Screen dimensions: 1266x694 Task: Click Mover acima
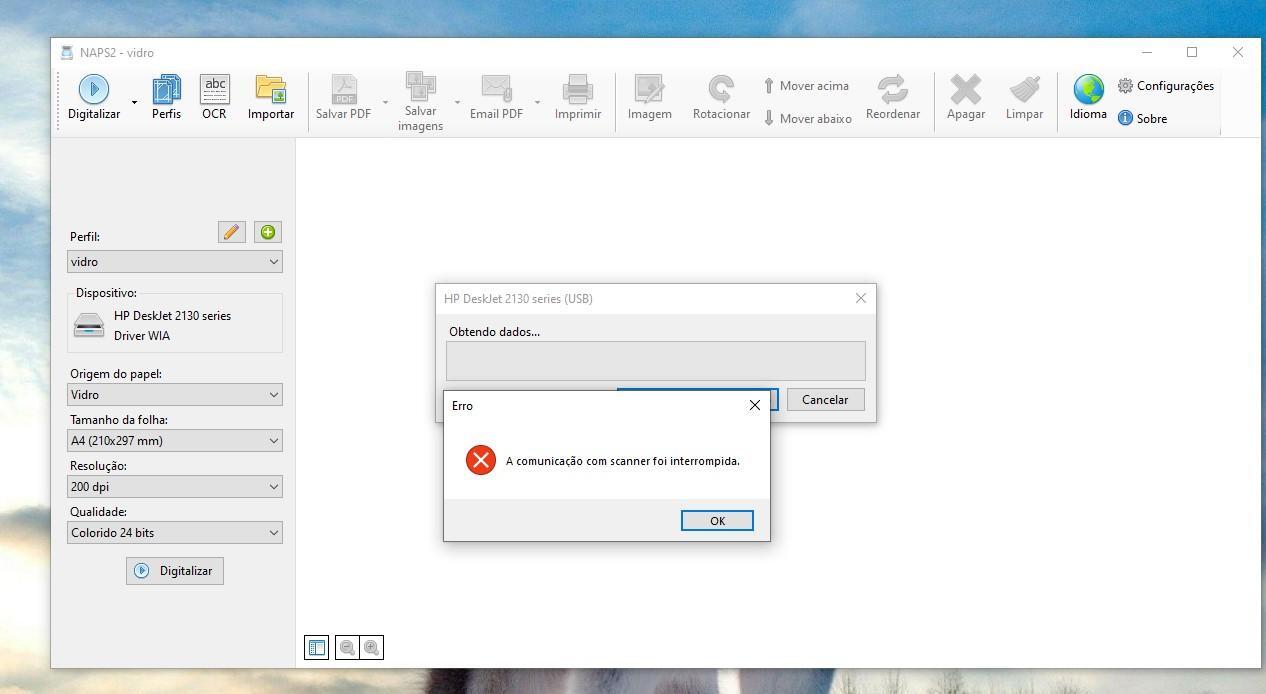click(806, 86)
